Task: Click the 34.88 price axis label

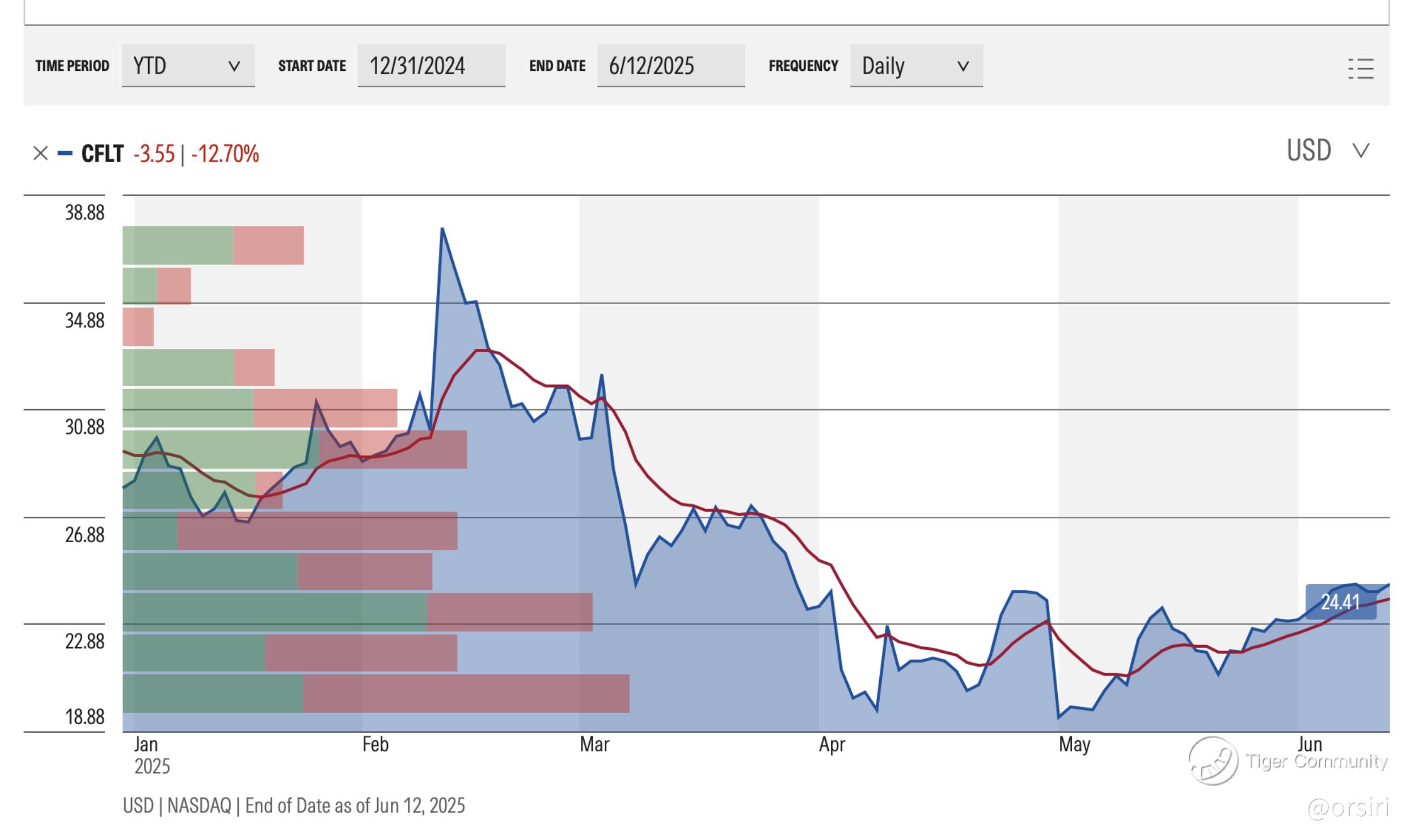Action: pyautogui.click(x=85, y=320)
